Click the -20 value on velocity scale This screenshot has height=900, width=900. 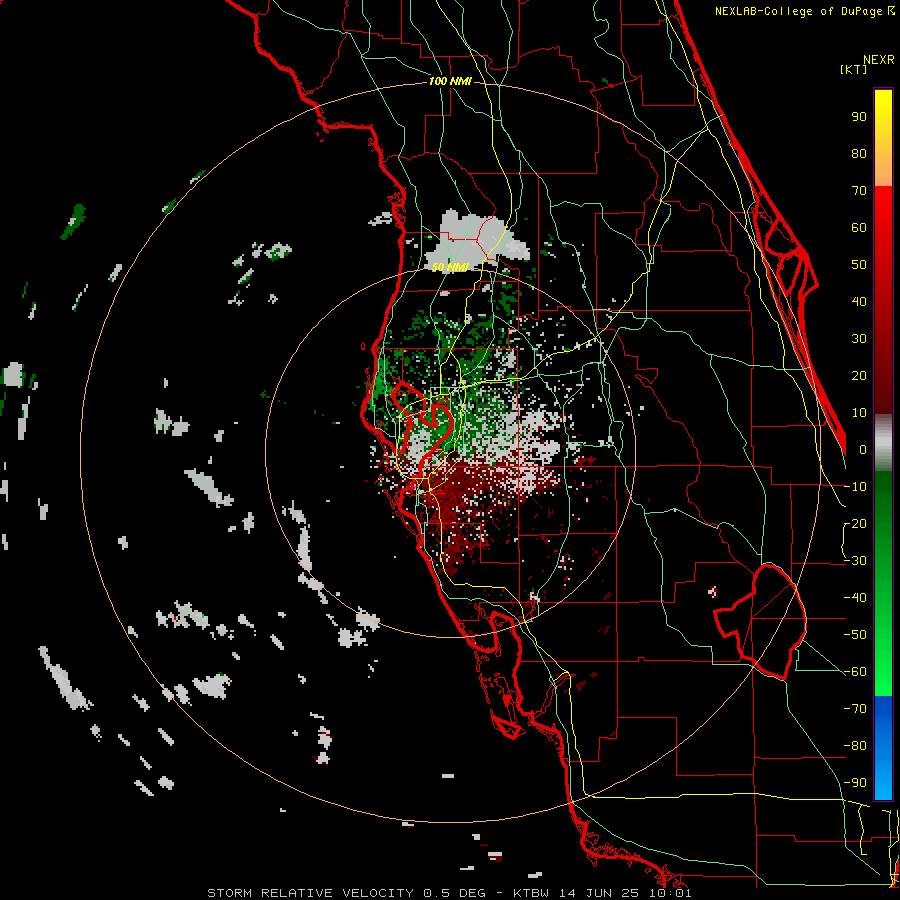855,524
